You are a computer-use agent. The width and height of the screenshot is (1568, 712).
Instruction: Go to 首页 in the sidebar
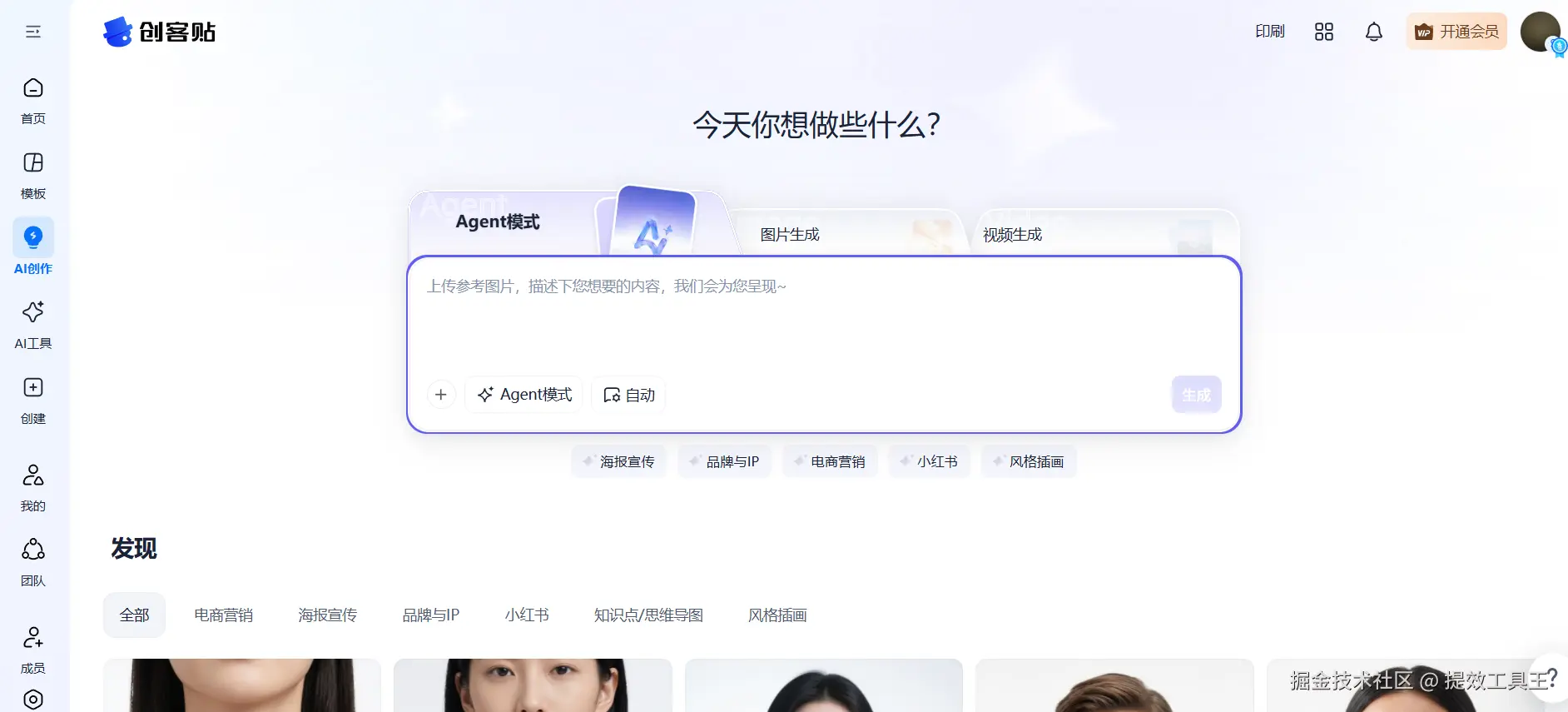33,100
